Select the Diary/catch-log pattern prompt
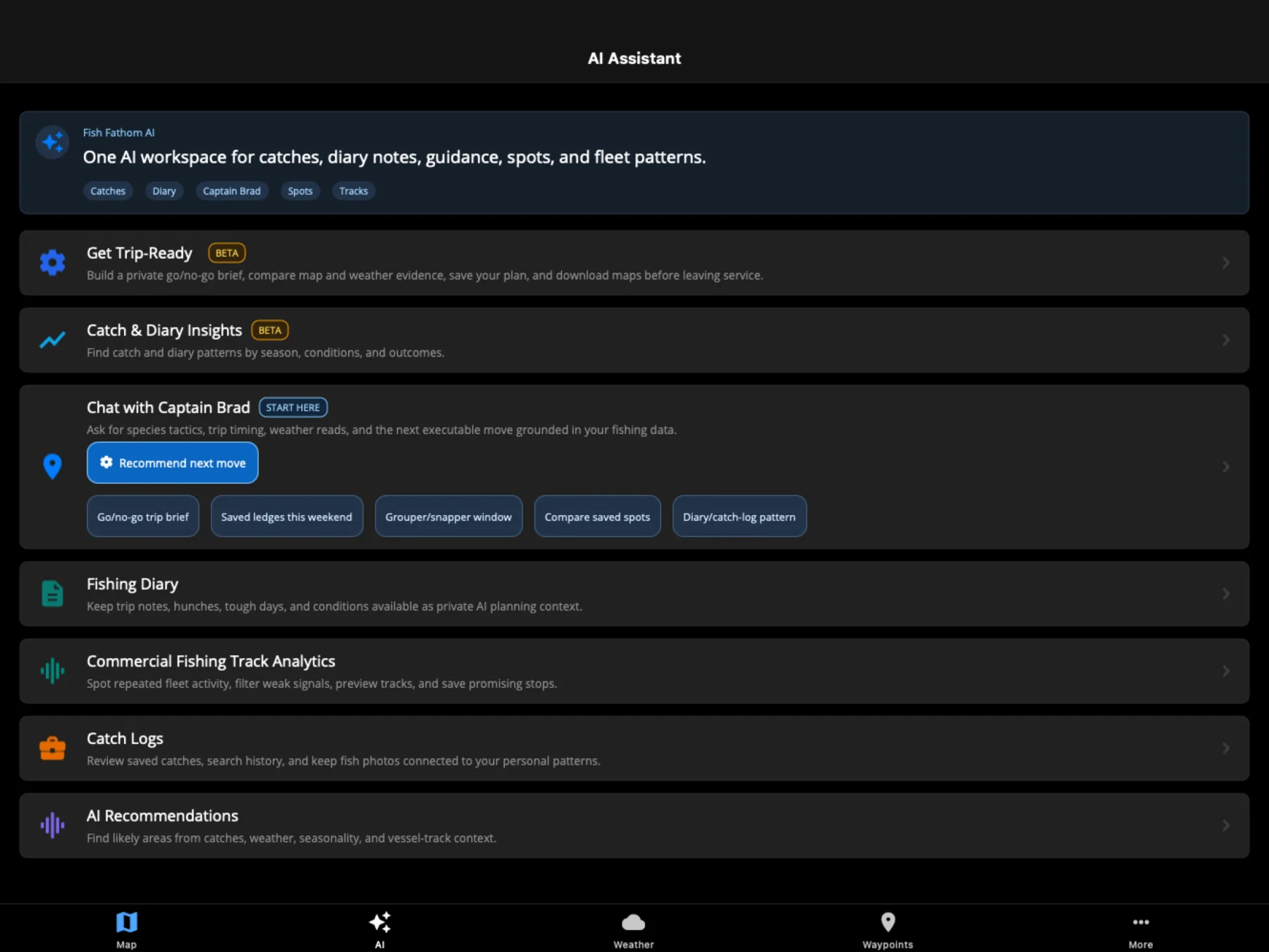1269x952 pixels. point(740,517)
